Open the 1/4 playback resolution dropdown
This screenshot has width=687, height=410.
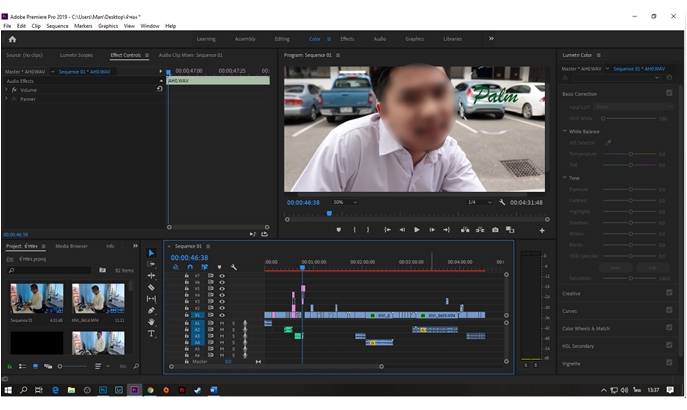[477, 202]
